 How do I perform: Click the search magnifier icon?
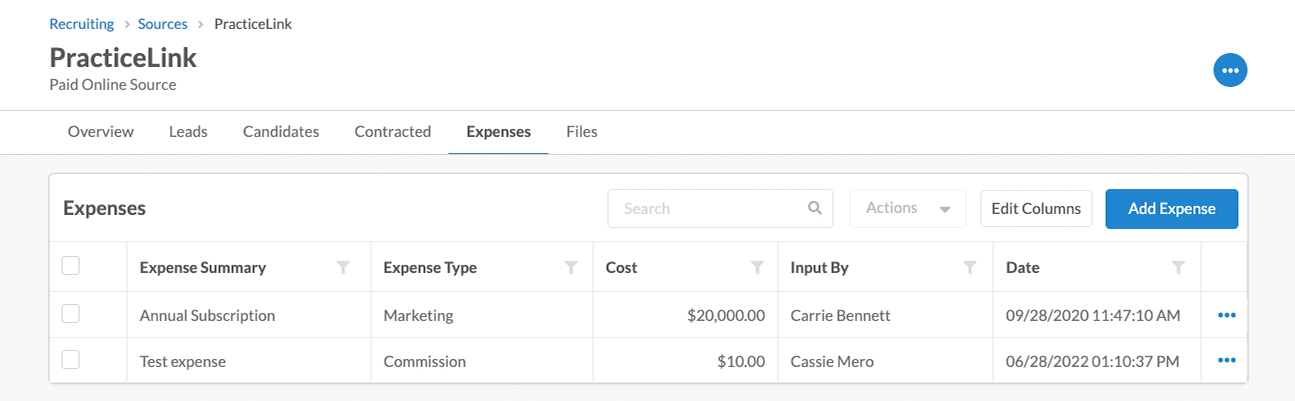tap(814, 208)
